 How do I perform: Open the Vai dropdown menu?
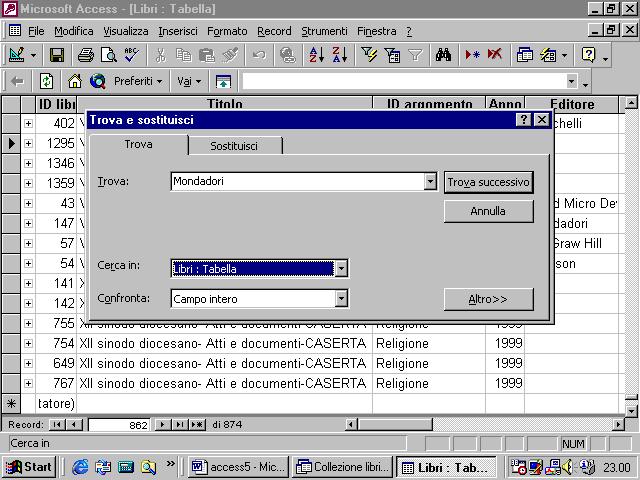pyautogui.click(x=189, y=81)
